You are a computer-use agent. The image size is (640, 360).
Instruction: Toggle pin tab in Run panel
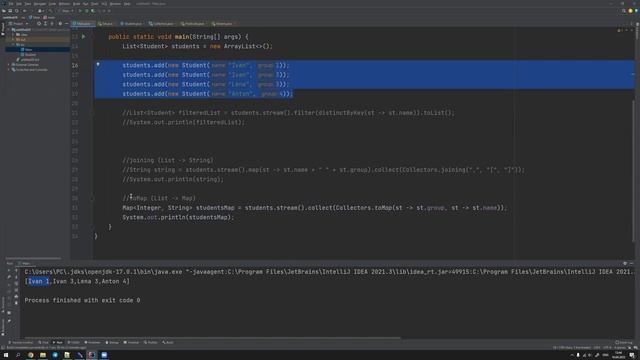coord(9,321)
